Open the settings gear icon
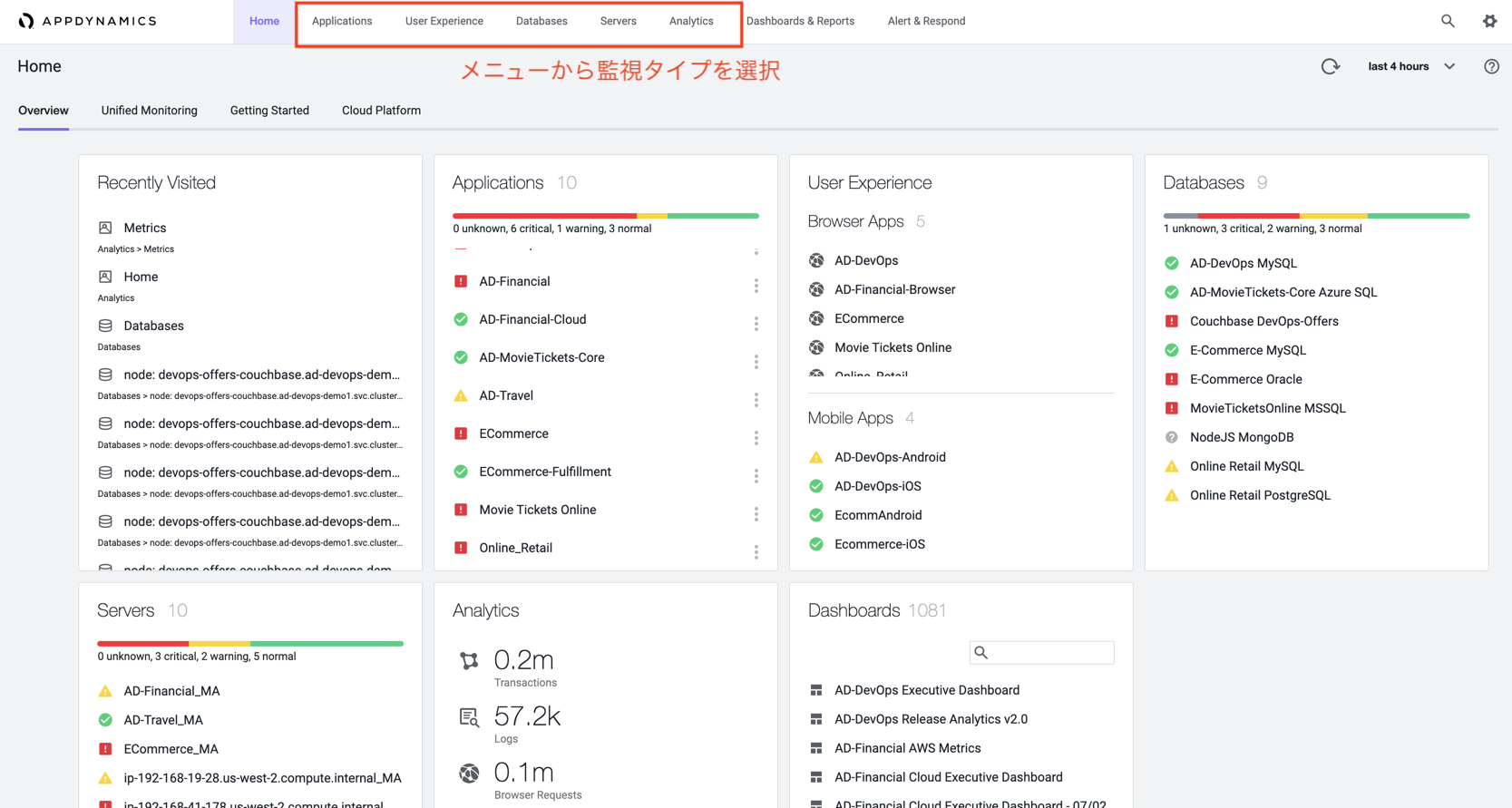Viewport: 1512px width, 808px height. pos(1489,21)
